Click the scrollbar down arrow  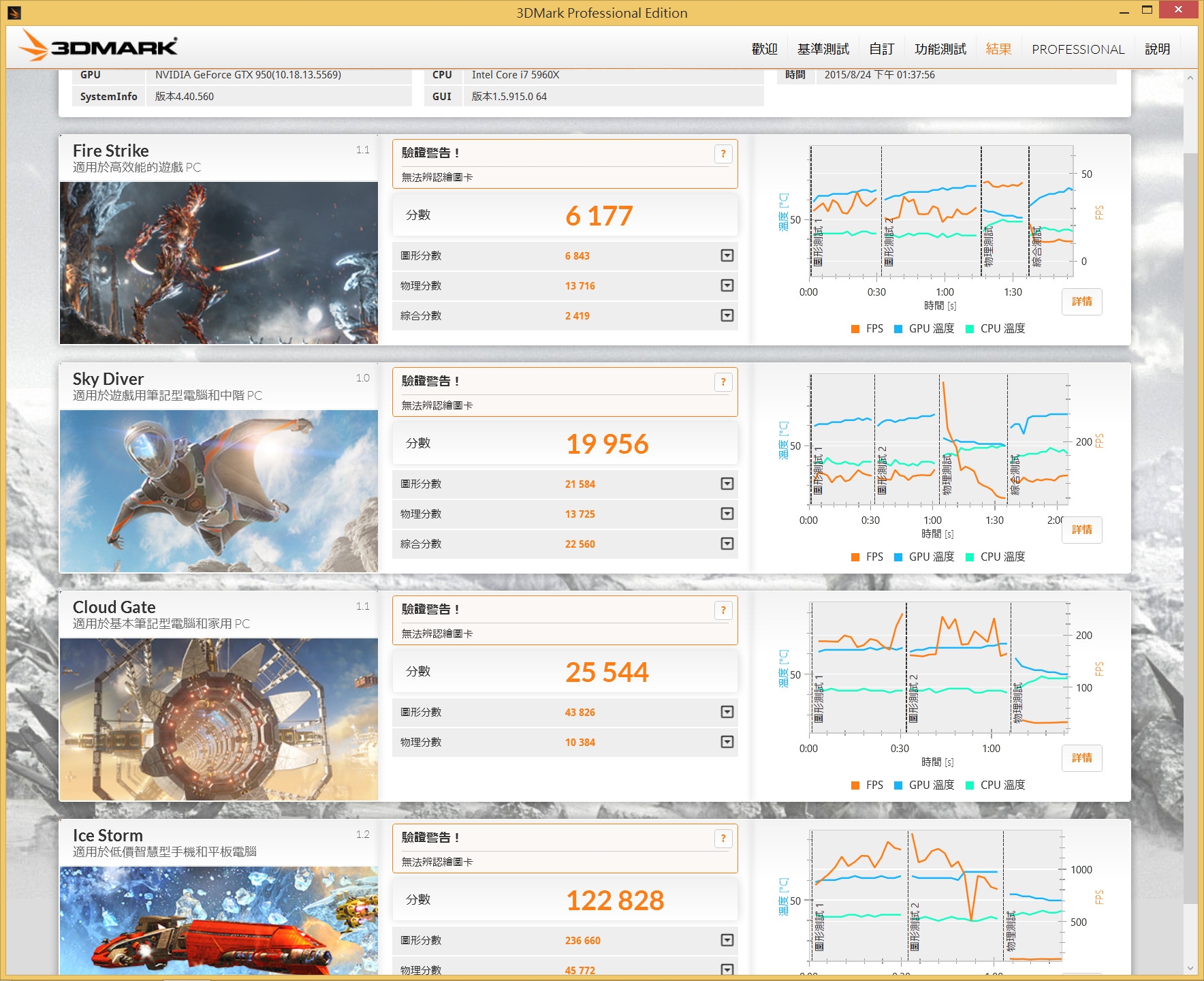[1190, 968]
